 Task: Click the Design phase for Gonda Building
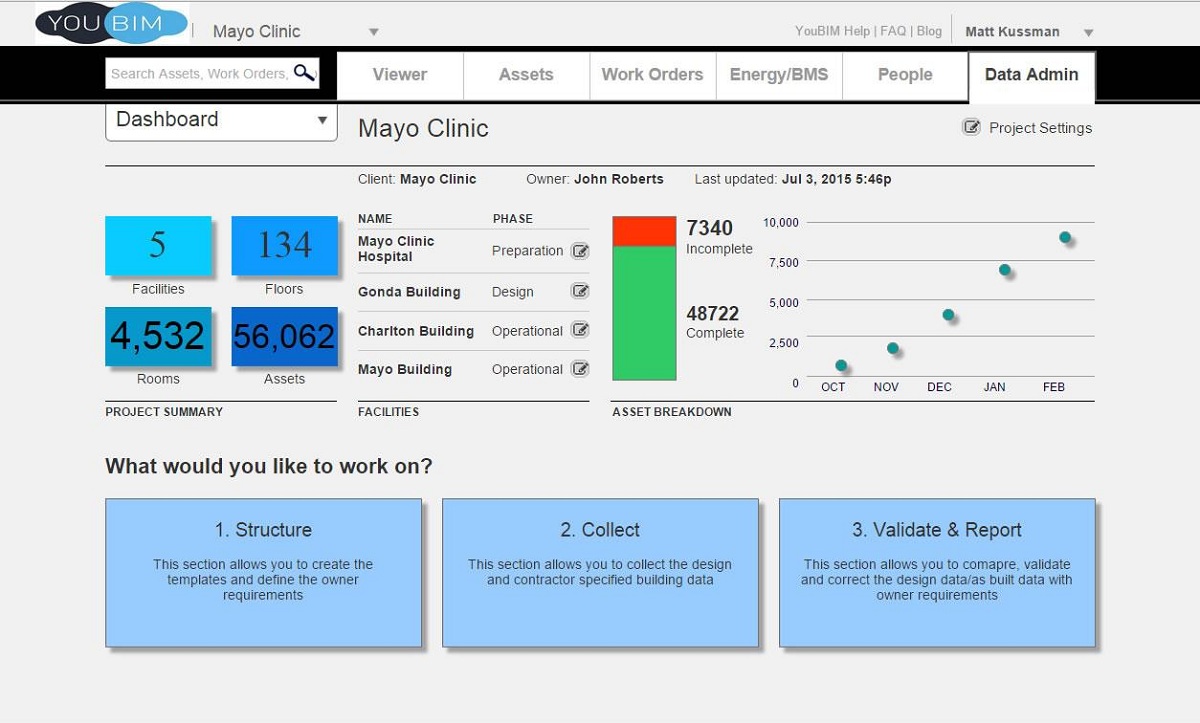[x=513, y=292]
